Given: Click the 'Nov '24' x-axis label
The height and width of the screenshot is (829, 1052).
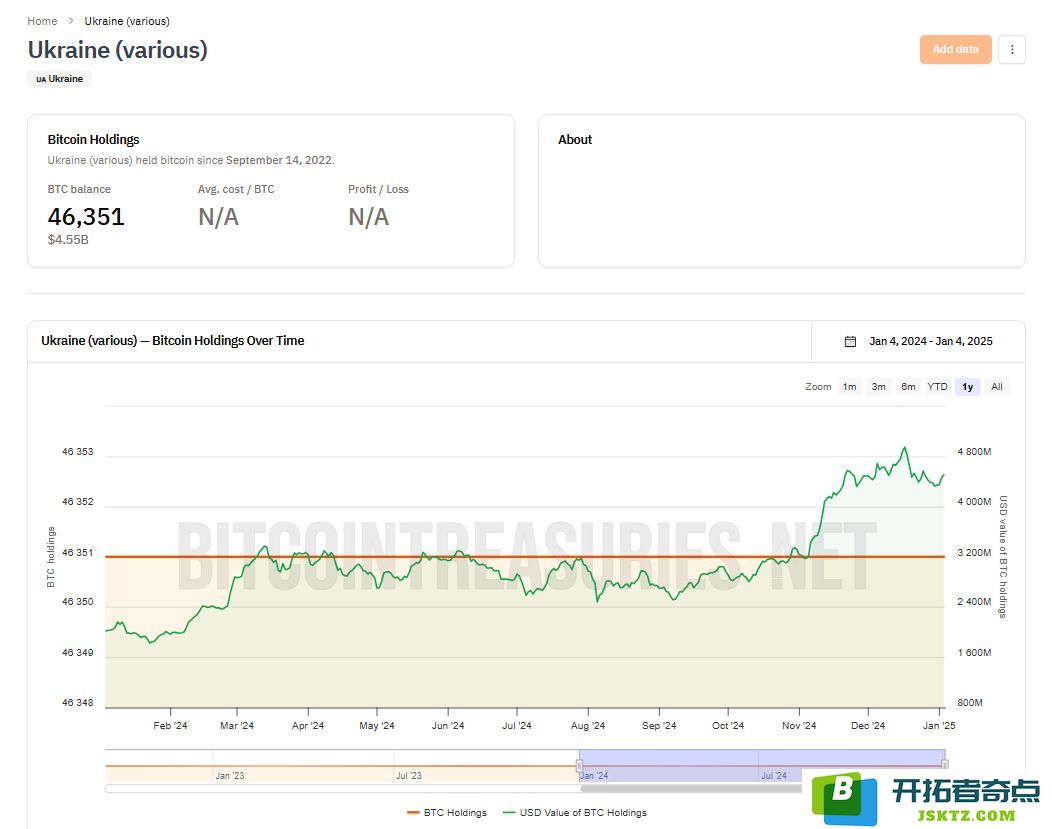Looking at the screenshot, I should [x=799, y=726].
